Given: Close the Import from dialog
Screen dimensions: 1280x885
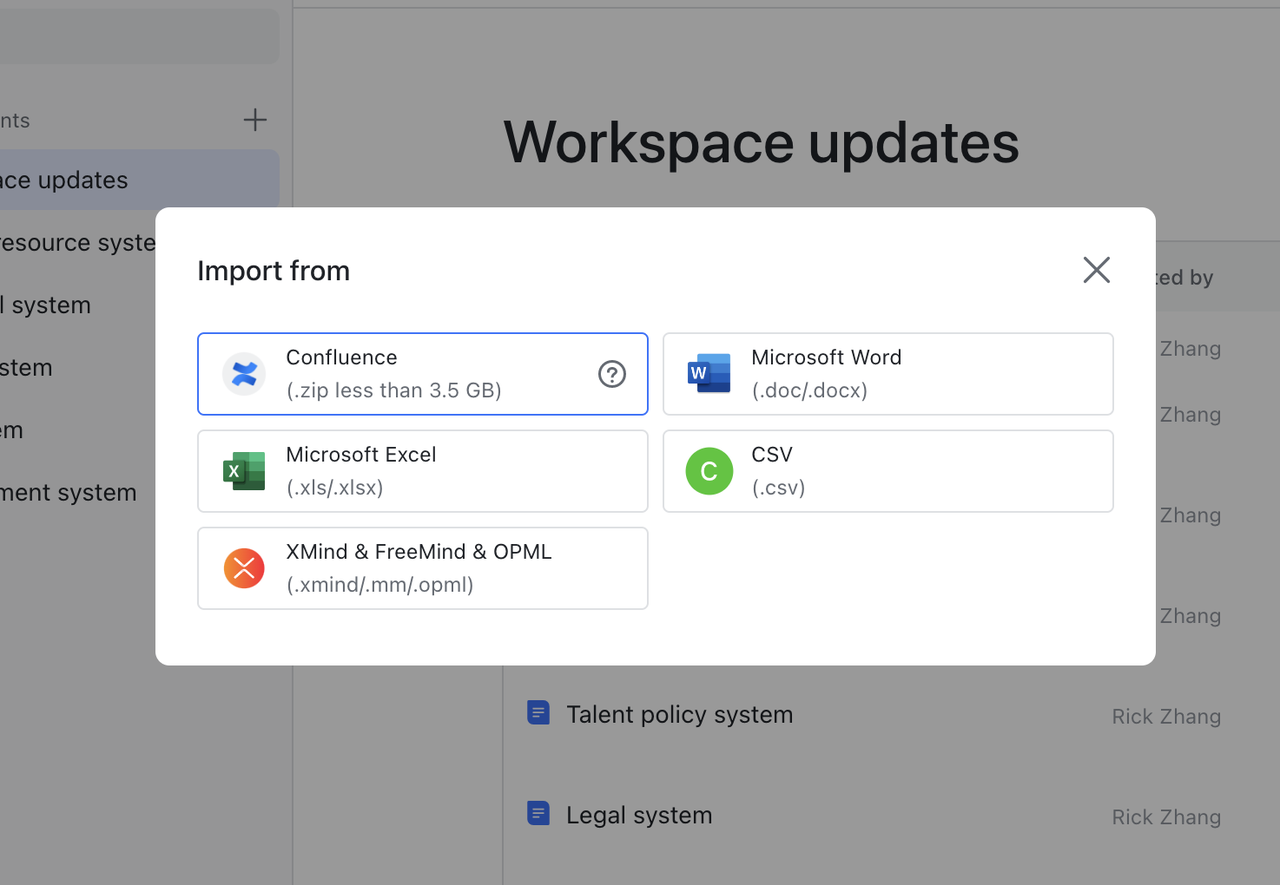Looking at the screenshot, I should point(1096,270).
